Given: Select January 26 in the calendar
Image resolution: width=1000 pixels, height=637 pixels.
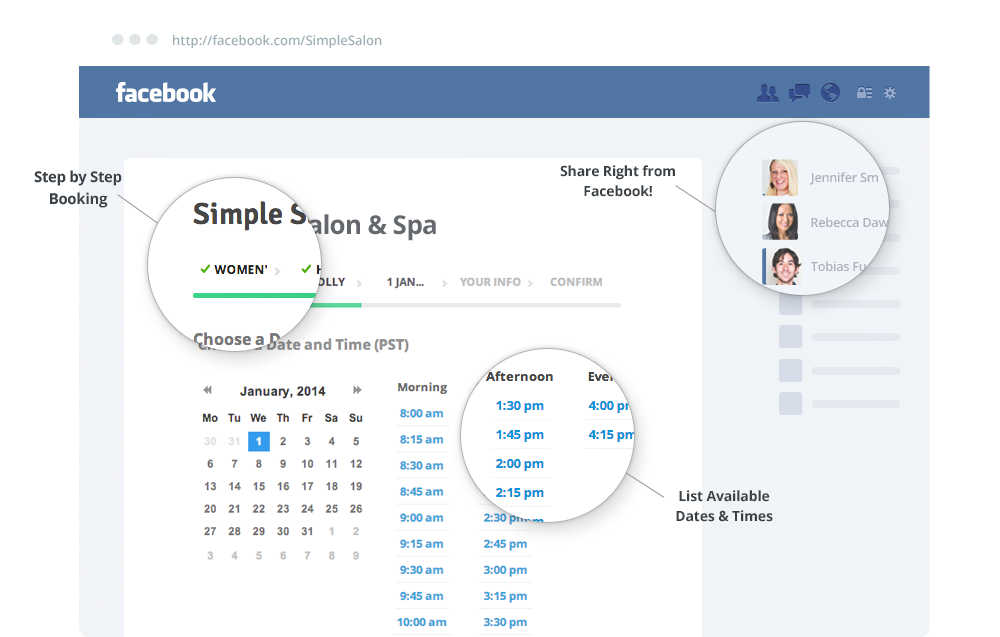Looking at the screenshot, I should point(356,509).
